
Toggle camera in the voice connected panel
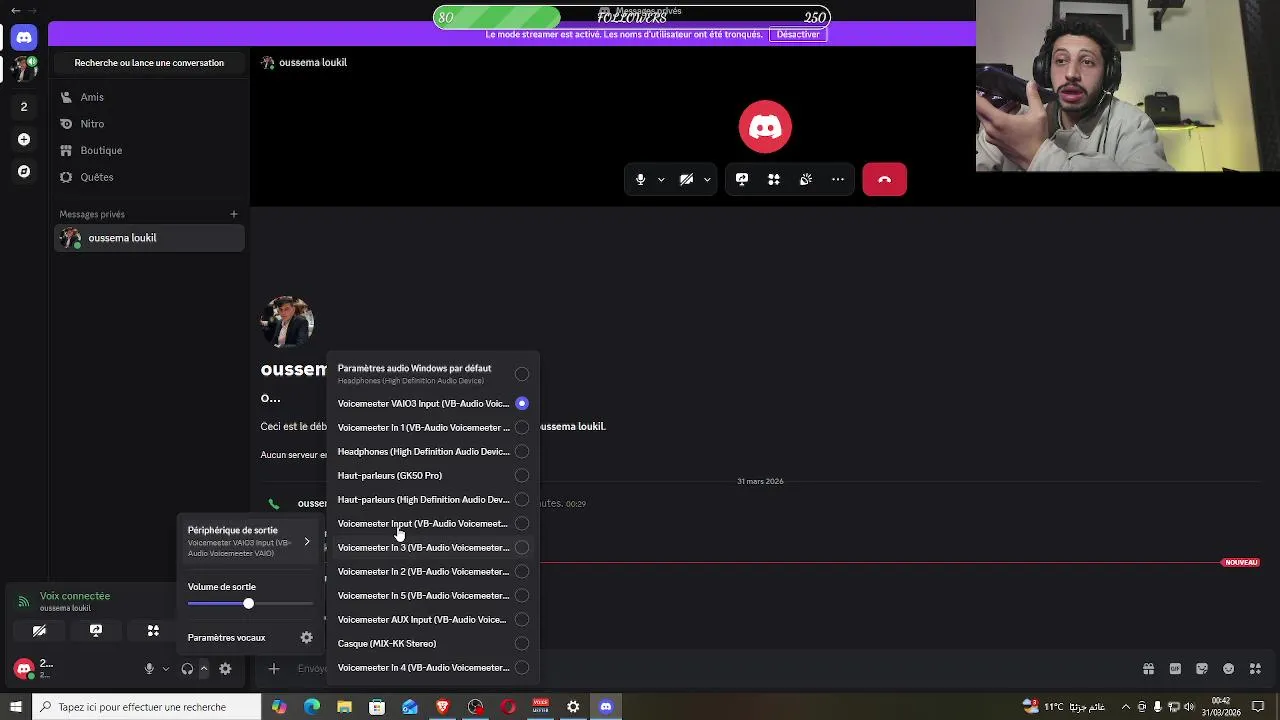(39, 631)
